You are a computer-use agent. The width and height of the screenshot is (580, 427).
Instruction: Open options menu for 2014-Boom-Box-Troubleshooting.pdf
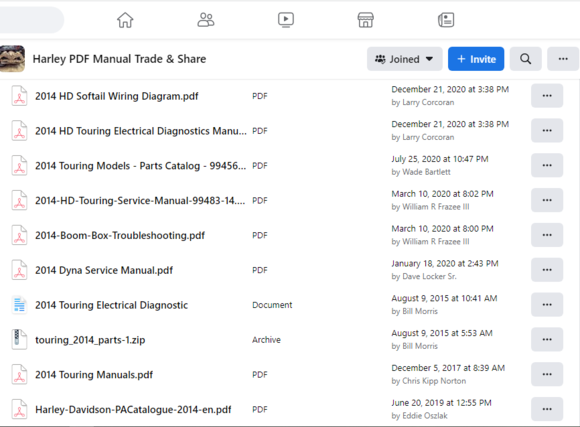tap(547, 235)
